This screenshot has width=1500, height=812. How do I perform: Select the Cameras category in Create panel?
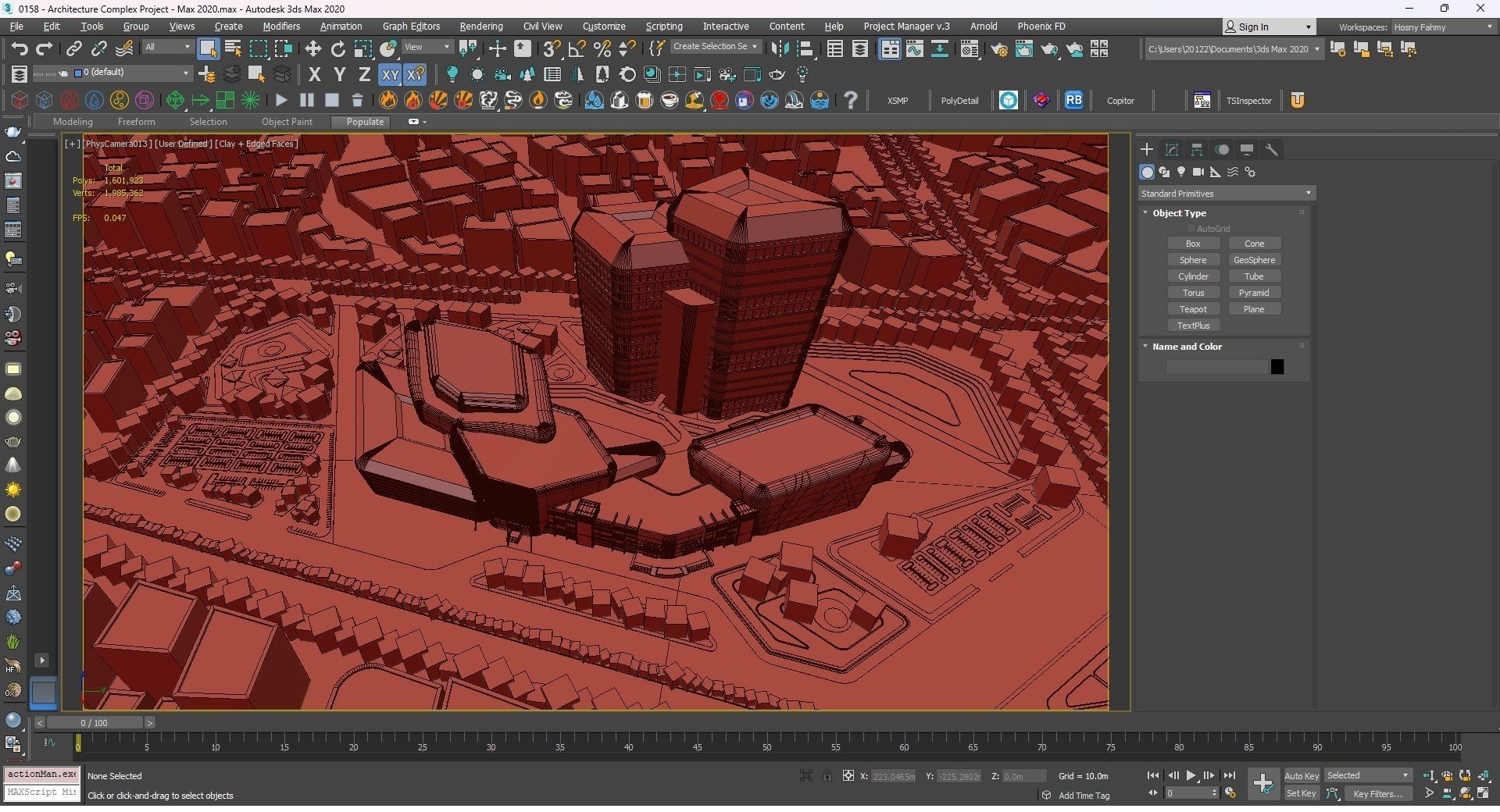[x=1198, y=172]
